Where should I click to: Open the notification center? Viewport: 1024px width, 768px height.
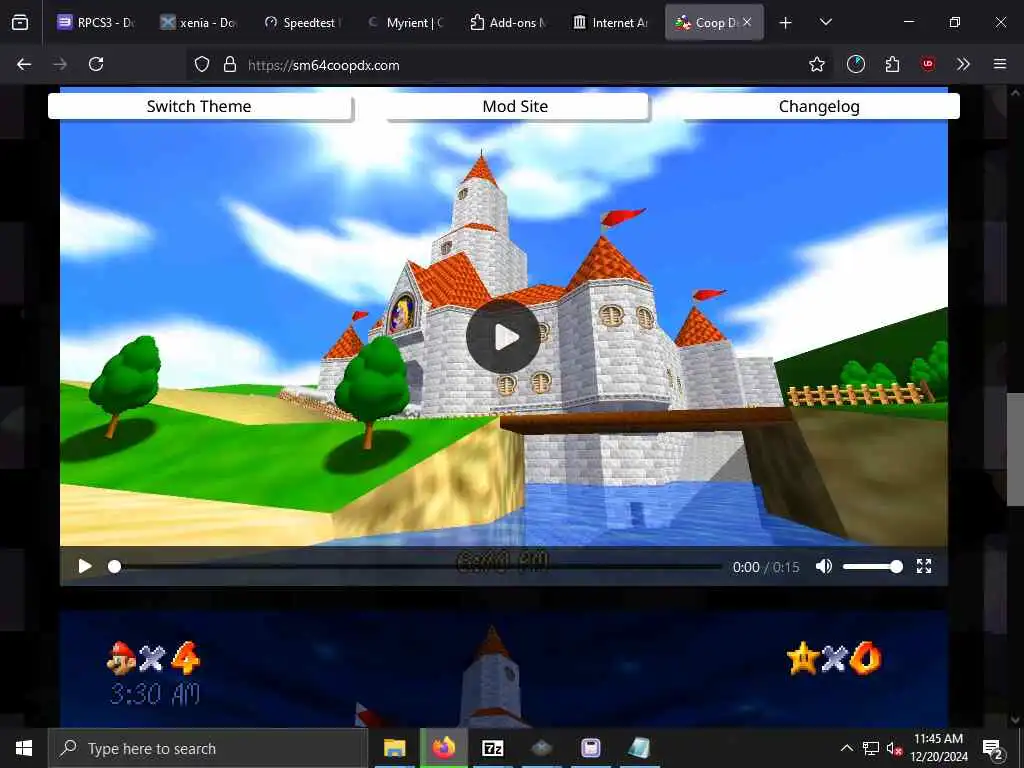(x=993, y=749)
